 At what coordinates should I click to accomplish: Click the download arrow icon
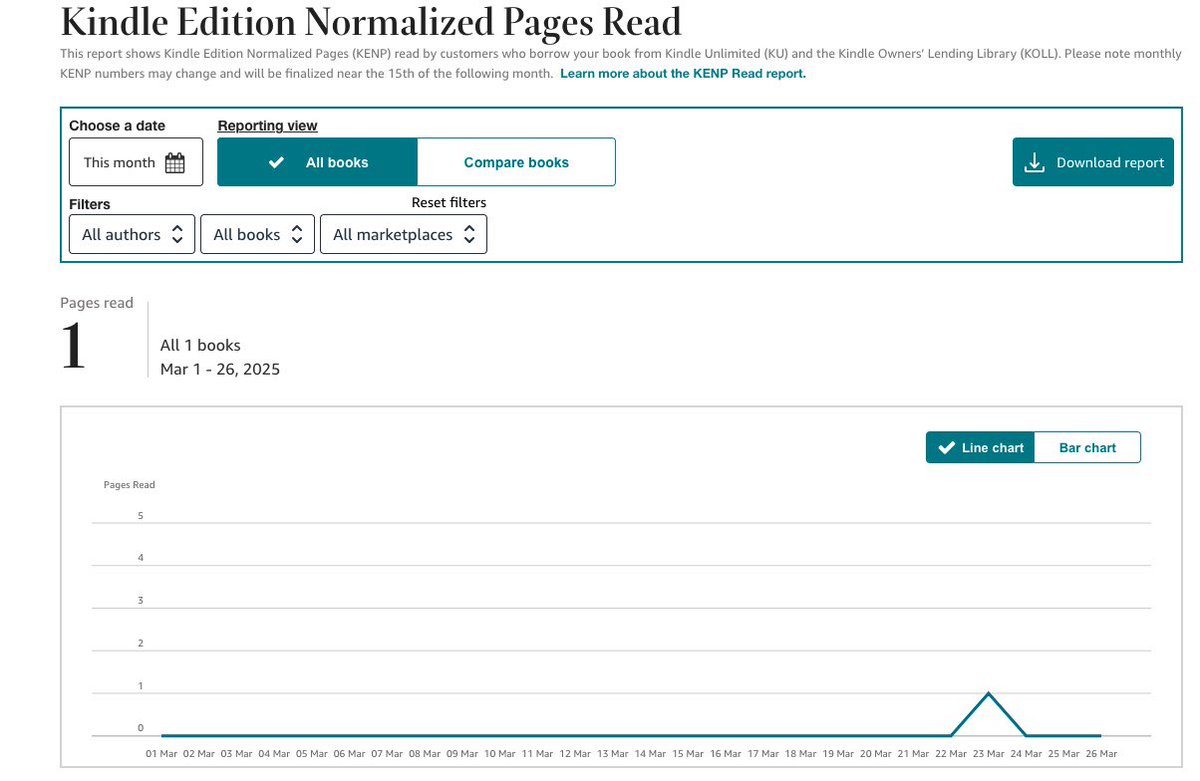pyautogui.click(x=1036, y=163)
